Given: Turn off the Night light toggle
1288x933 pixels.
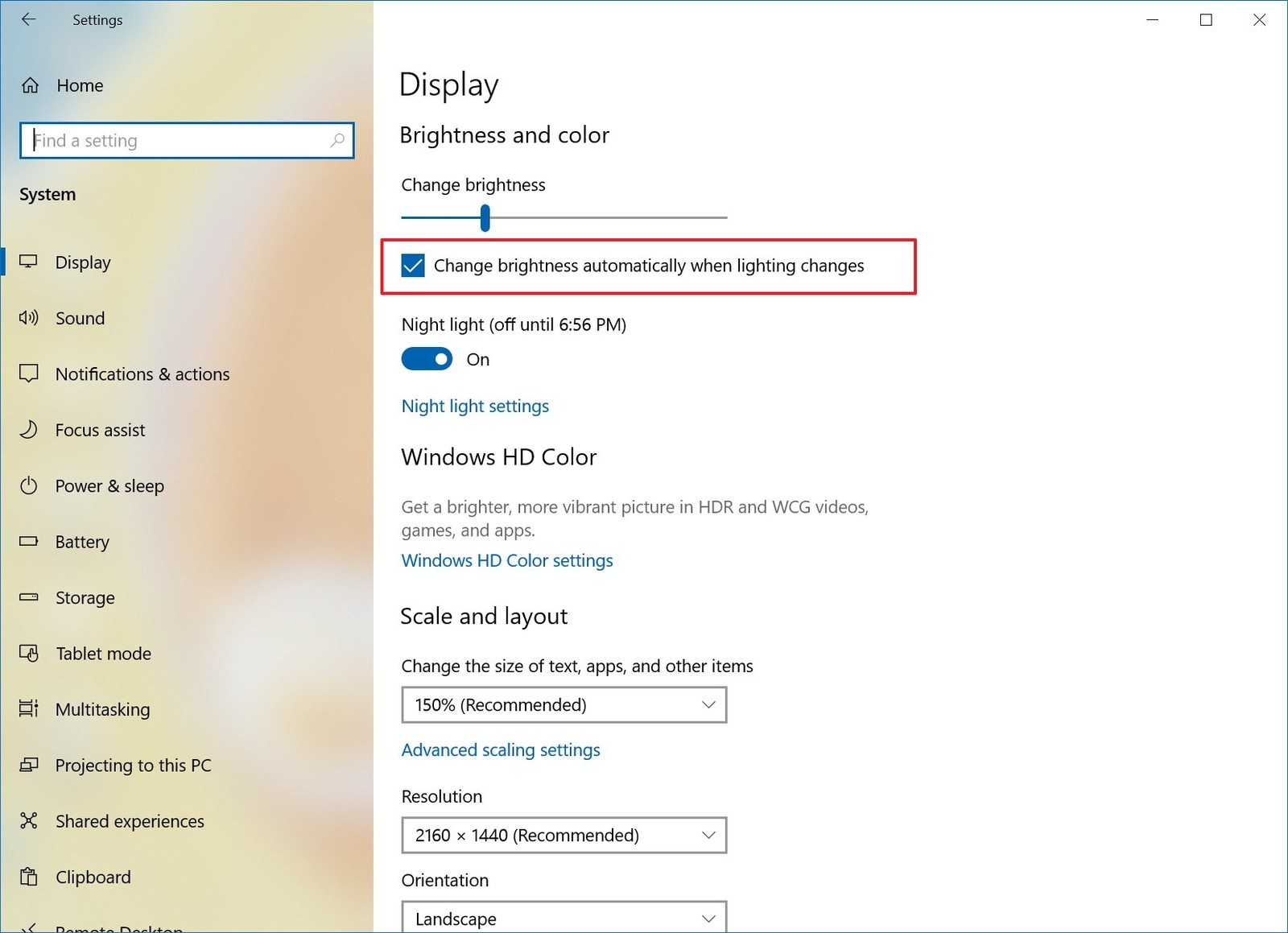Looking at the screenshot, I should (x=427, y=359).
